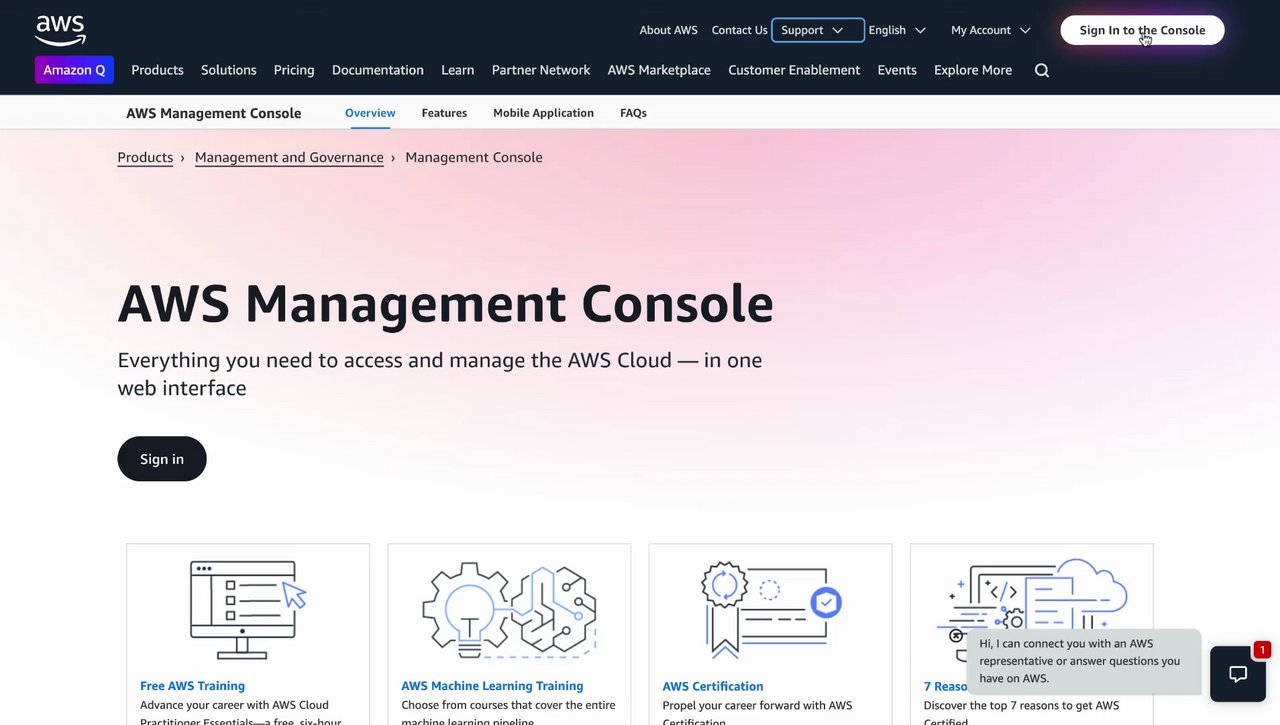This screenshot has width=1280, height=725.
Task: Open AWS Machine Learning Training link
Action: point(492,686)
